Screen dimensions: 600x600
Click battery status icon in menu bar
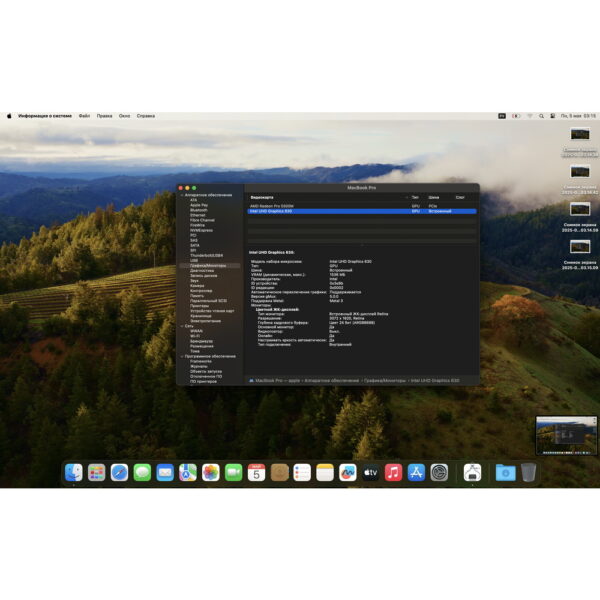516,116
